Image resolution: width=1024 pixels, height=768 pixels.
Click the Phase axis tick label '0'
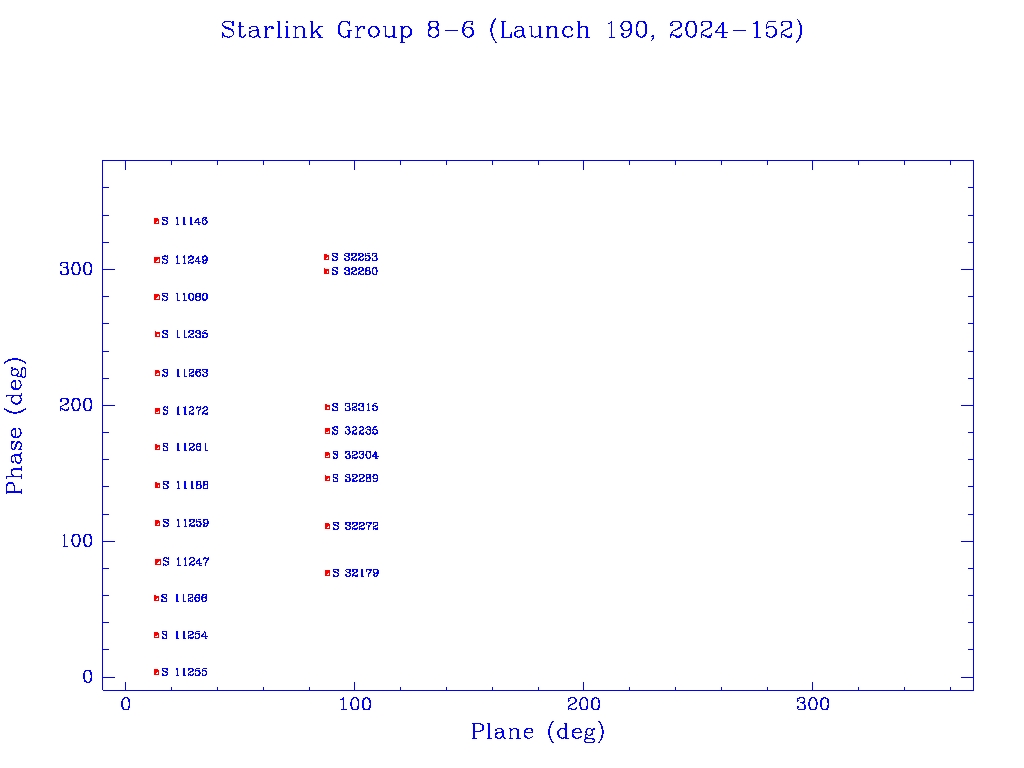[88, 677]
